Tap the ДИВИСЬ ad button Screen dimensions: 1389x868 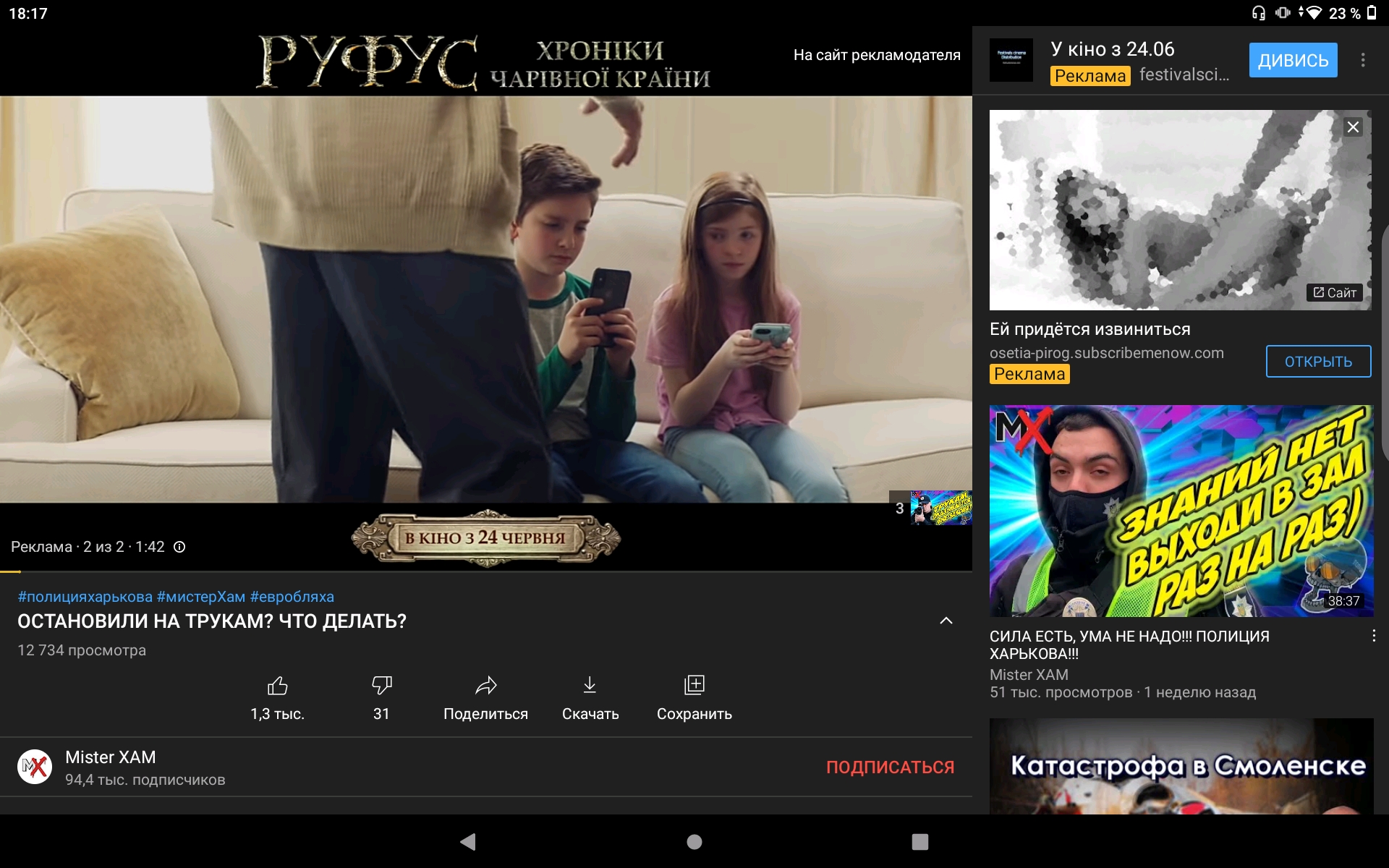(1293, 60)
